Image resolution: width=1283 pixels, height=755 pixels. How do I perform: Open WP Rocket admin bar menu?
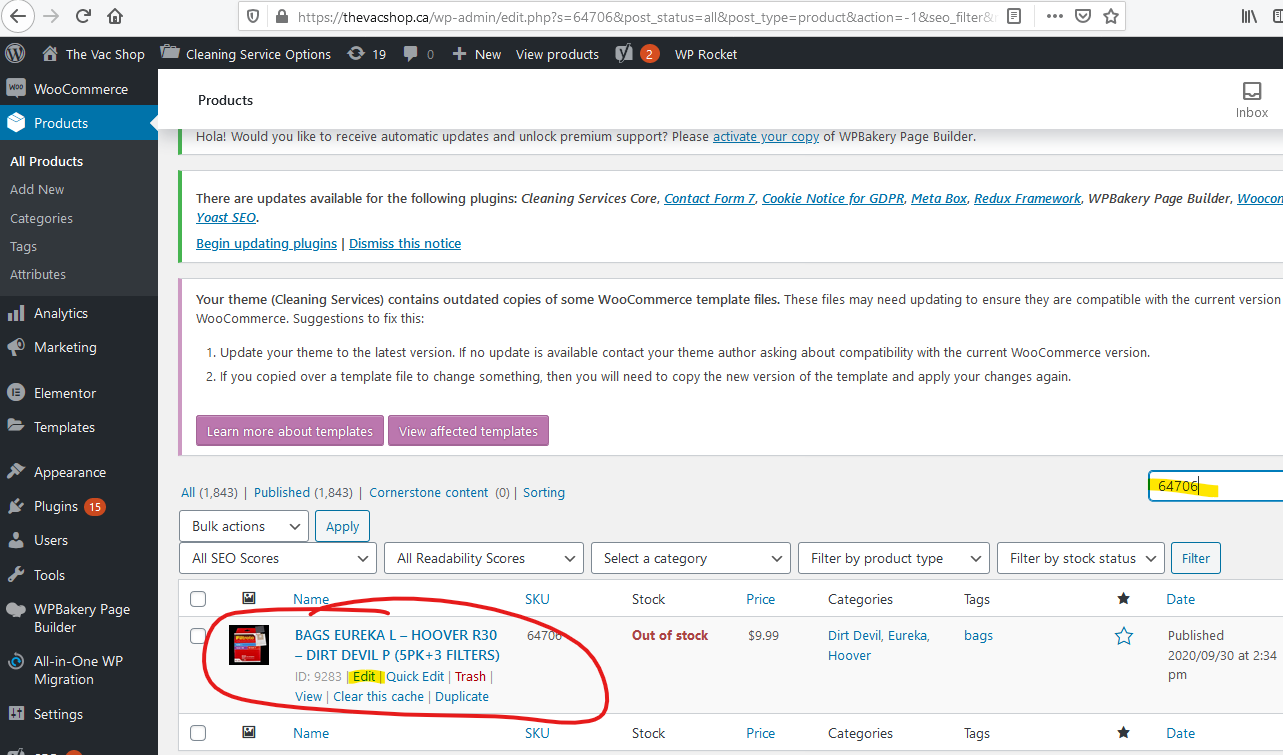tap(706, 54)
